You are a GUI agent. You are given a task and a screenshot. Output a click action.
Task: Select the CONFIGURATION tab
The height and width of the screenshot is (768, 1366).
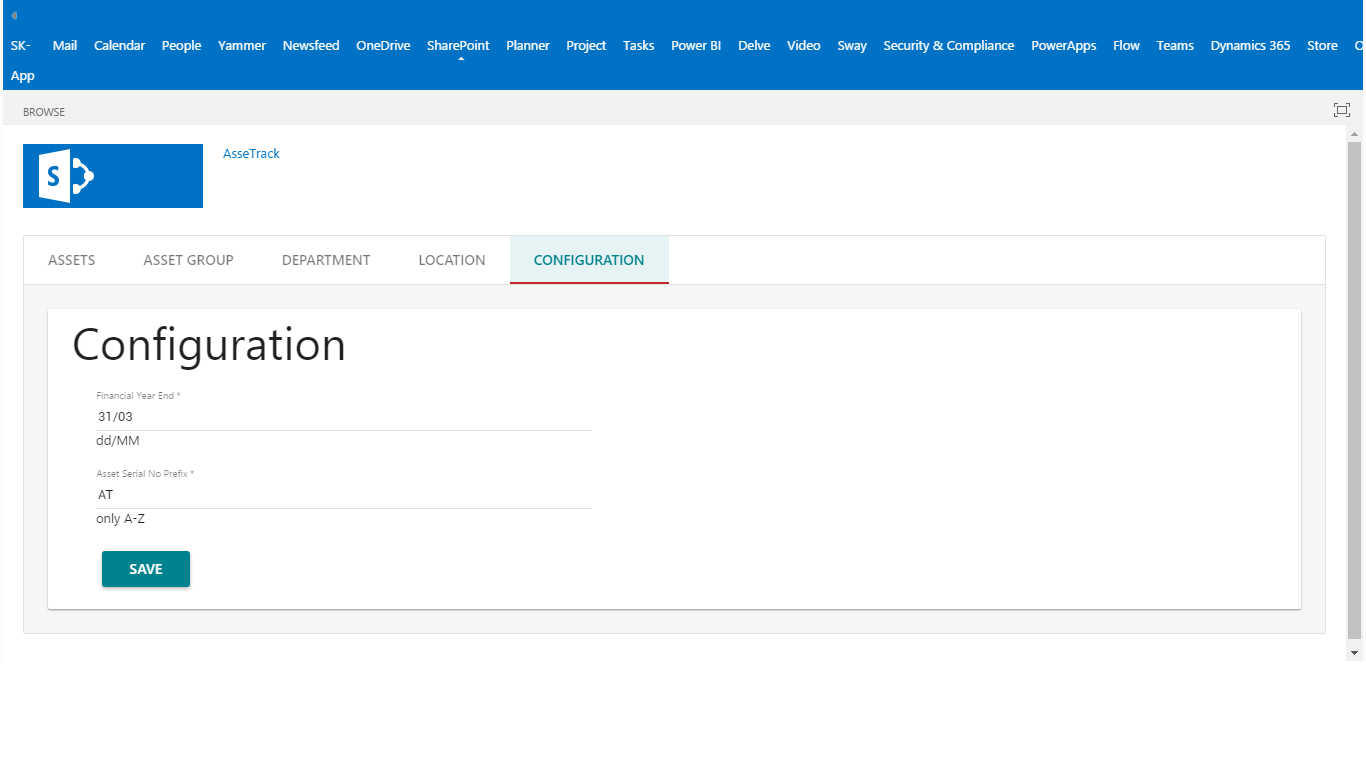(589, 260)
